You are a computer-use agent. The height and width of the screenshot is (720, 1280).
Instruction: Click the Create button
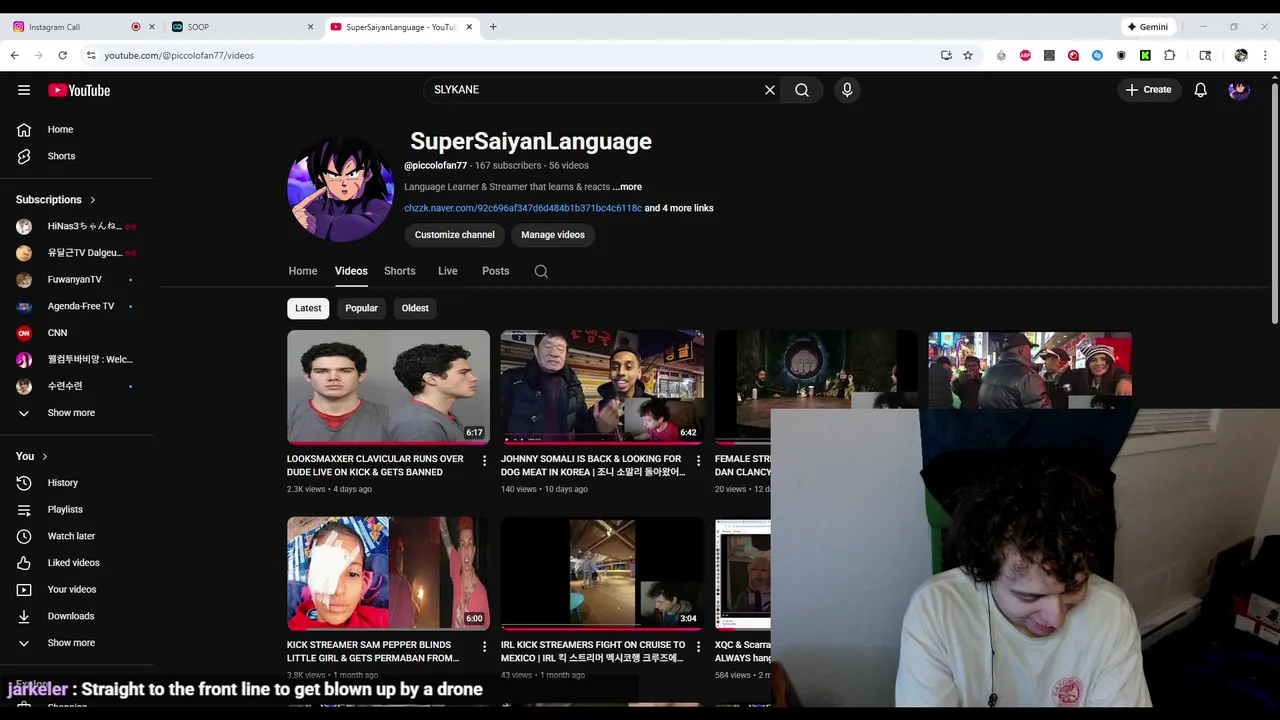click(1148, 90)
